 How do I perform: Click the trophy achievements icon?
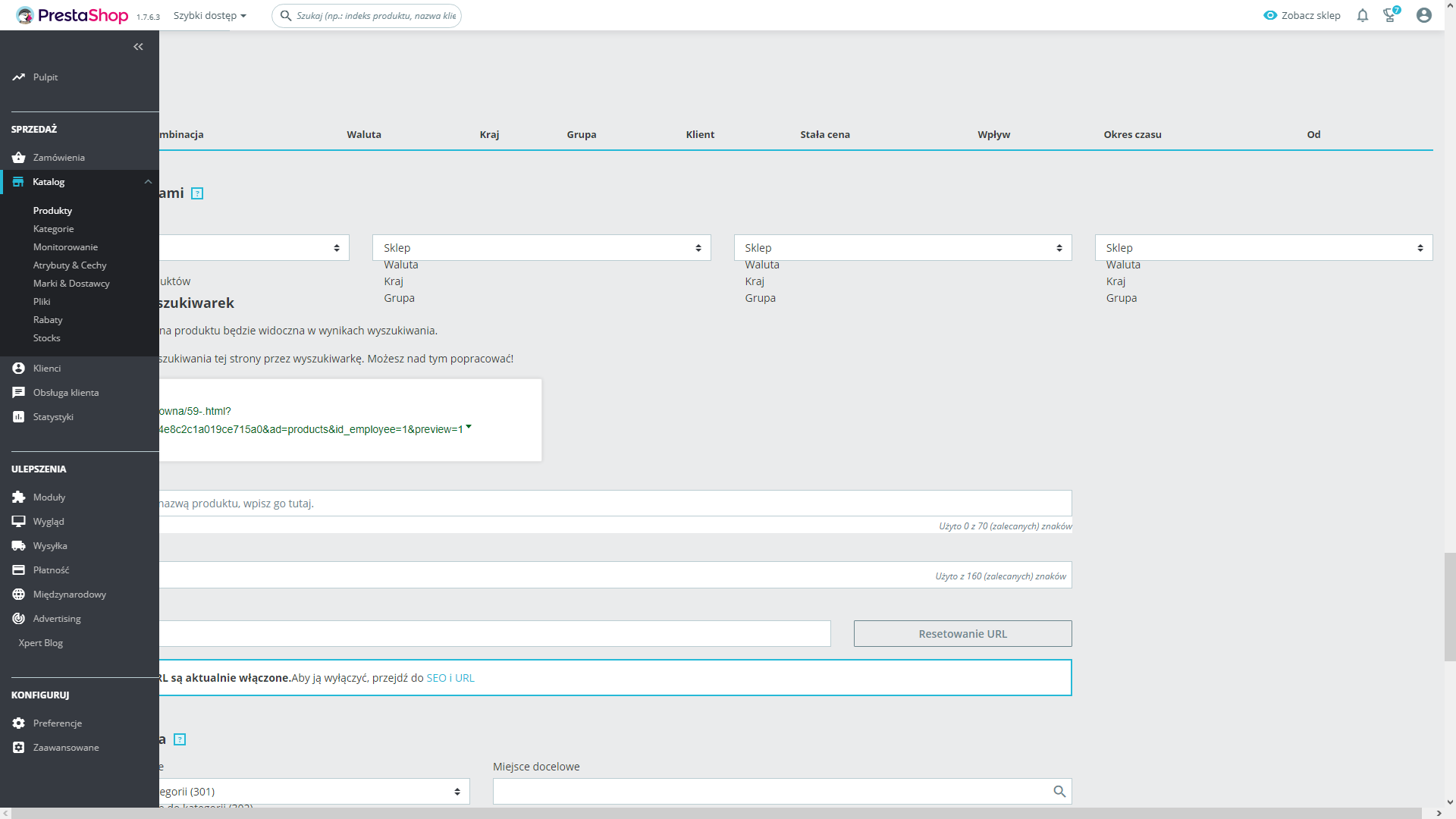point(1389,15)
